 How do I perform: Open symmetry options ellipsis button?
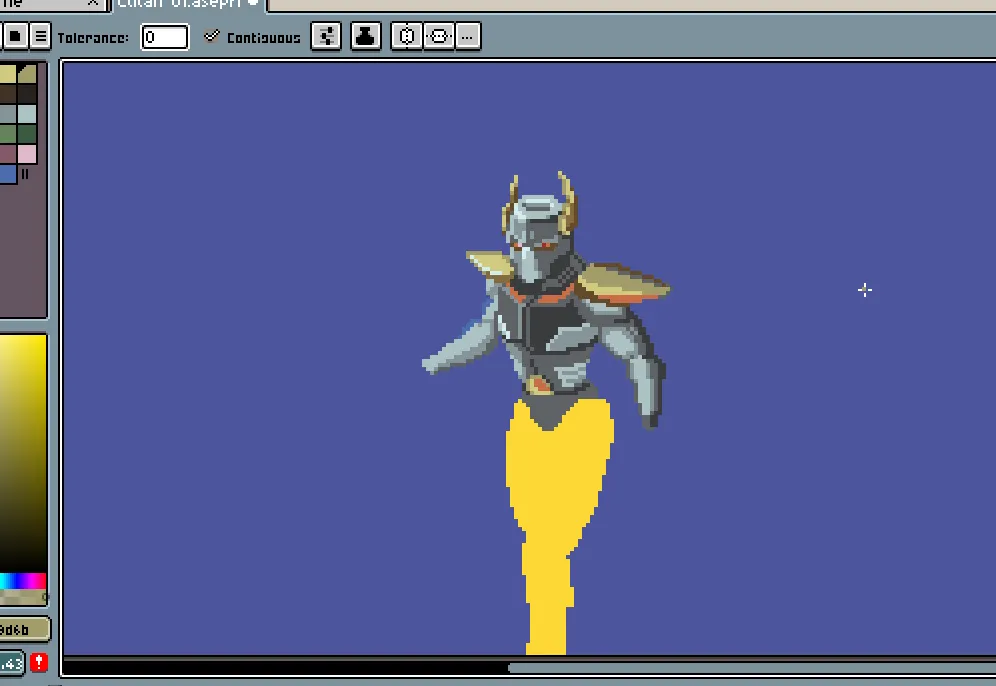(468, 36)
